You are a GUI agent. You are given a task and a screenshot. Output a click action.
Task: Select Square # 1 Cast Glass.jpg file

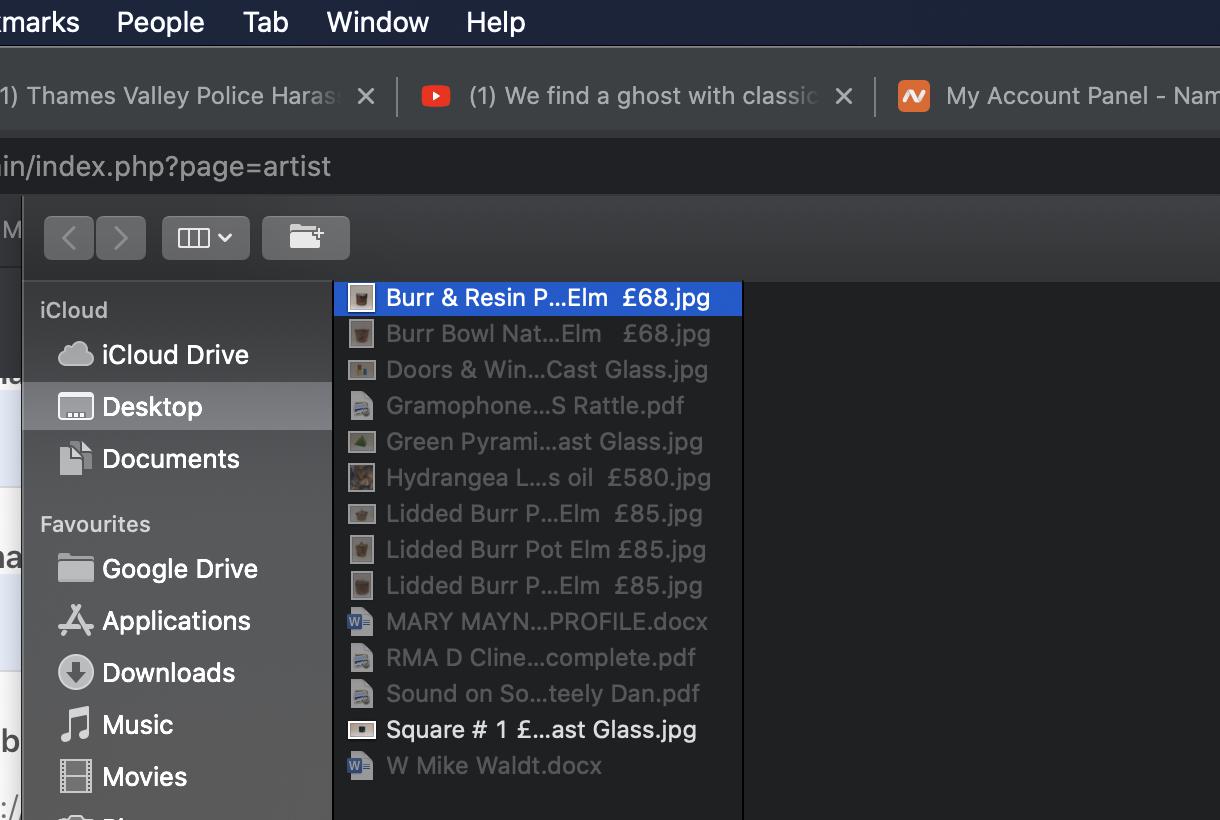[x=540, y=730]
